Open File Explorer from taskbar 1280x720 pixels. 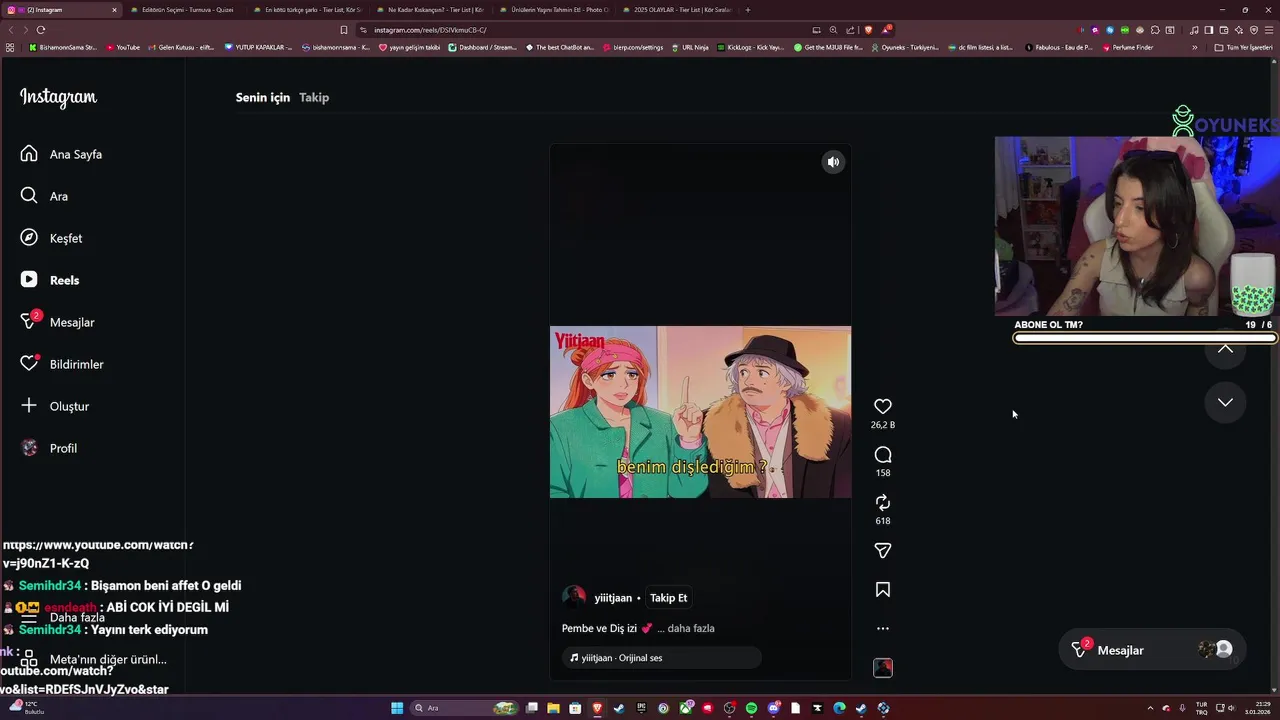click(553, 708)
